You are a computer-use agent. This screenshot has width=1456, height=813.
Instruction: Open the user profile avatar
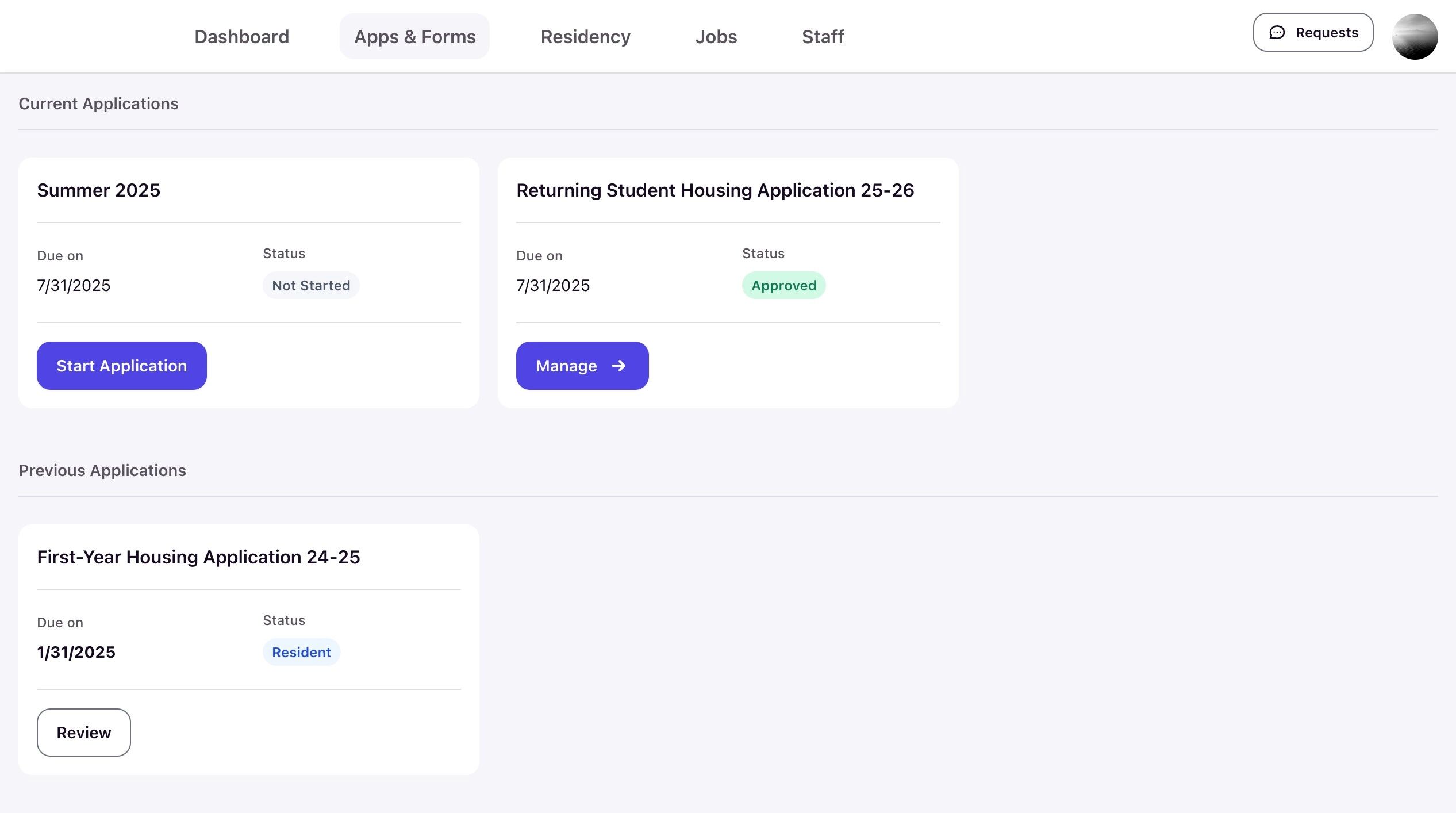[x=1415, y=37]
